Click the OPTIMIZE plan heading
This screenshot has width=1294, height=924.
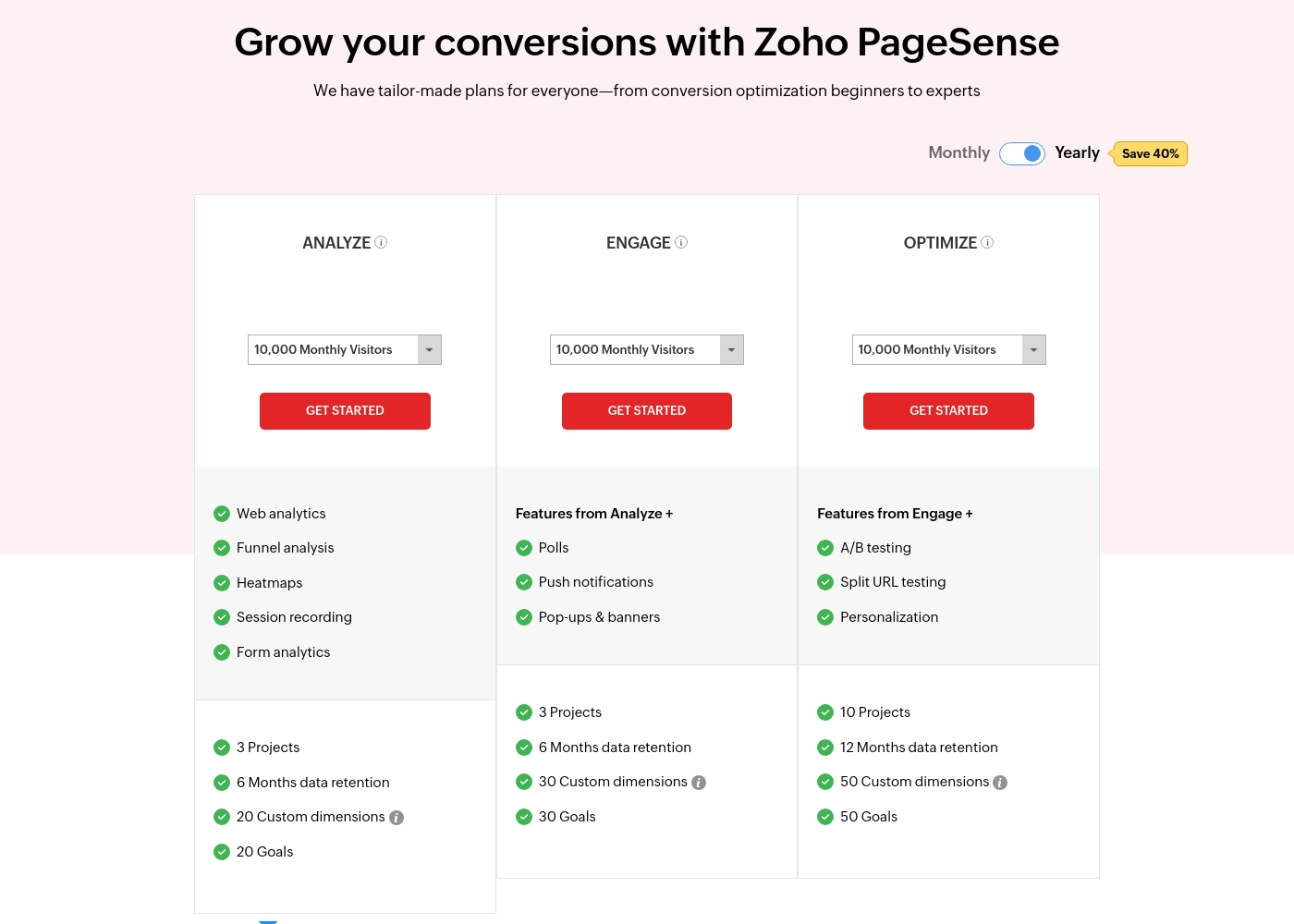pos(940,243)
